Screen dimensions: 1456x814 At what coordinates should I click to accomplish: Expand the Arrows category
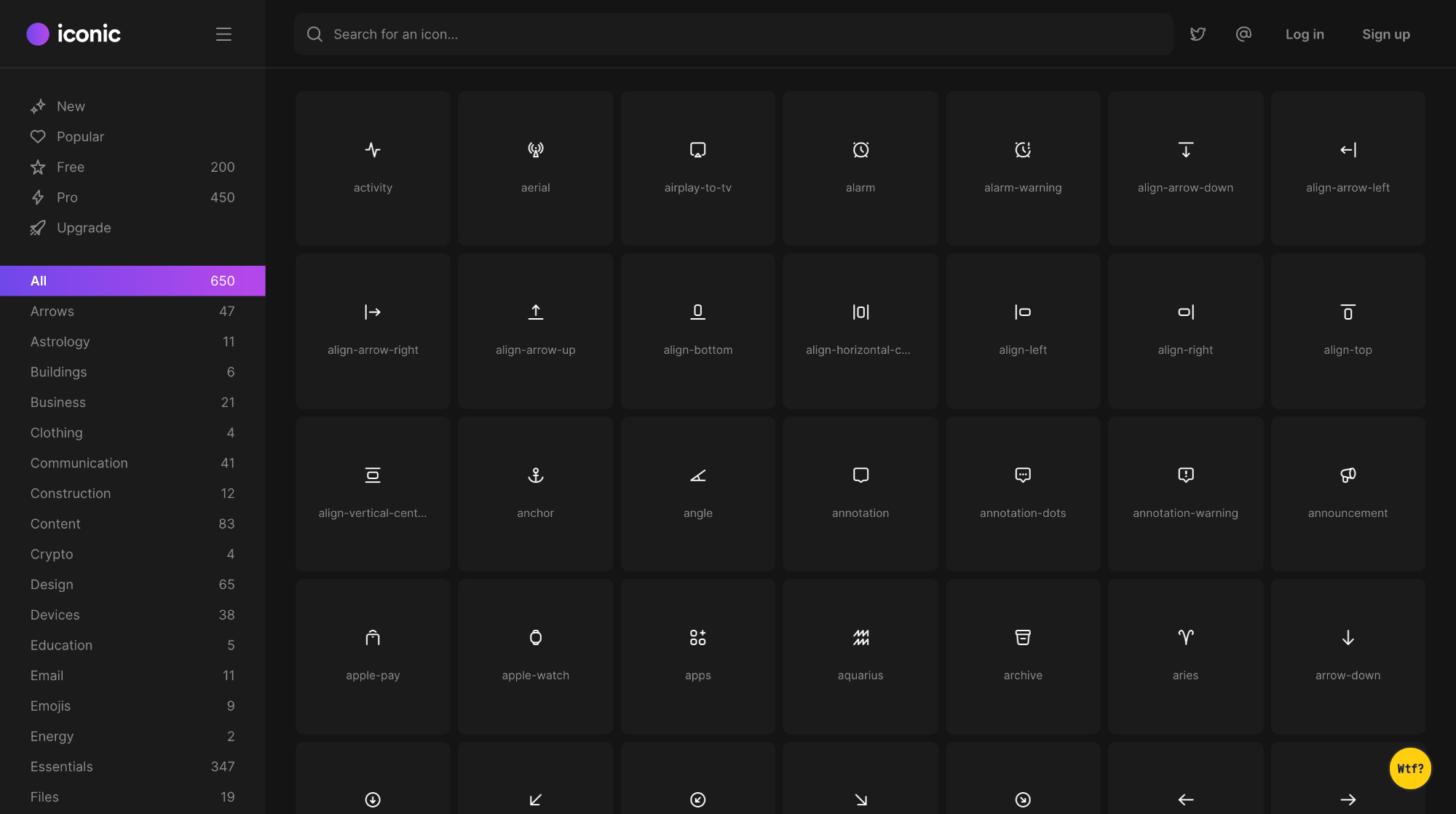(52, 311)
